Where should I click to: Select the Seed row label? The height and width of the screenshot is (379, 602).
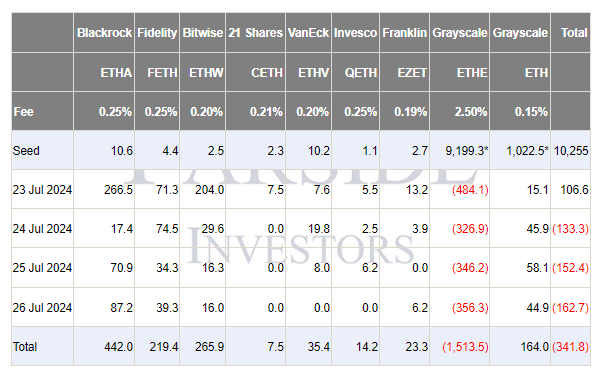[42, 150]
